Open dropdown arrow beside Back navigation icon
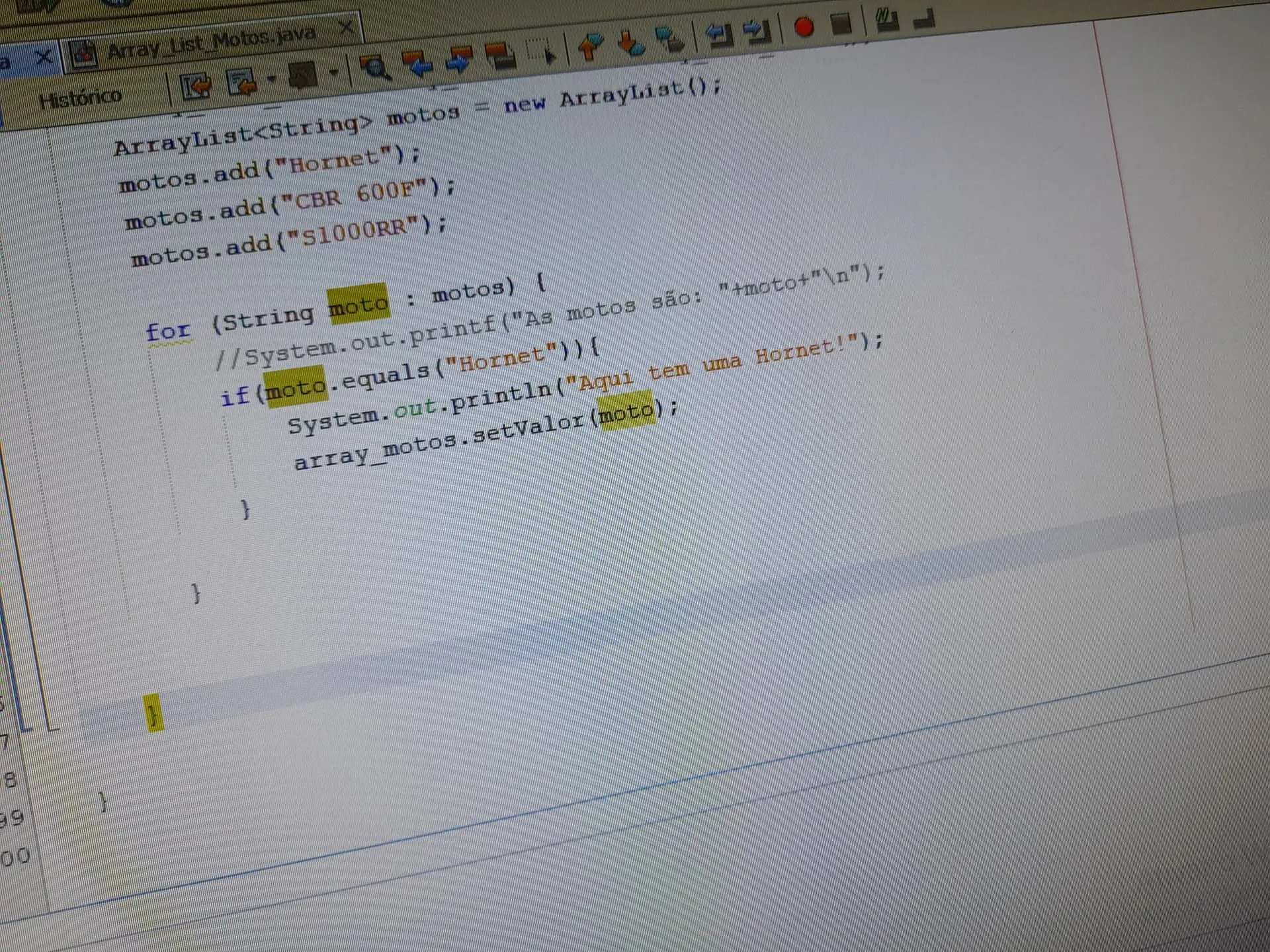The image size is (1270, 952). click(271, 79)
